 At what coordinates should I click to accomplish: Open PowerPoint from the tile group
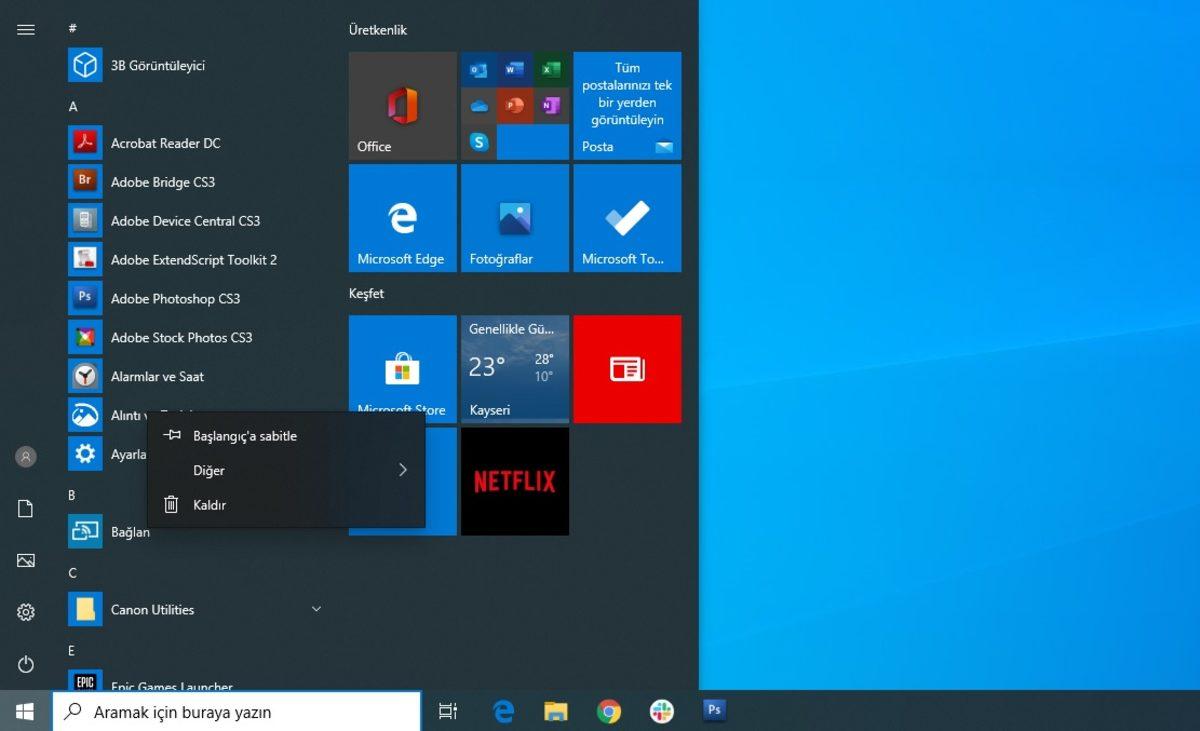(515, 104)
